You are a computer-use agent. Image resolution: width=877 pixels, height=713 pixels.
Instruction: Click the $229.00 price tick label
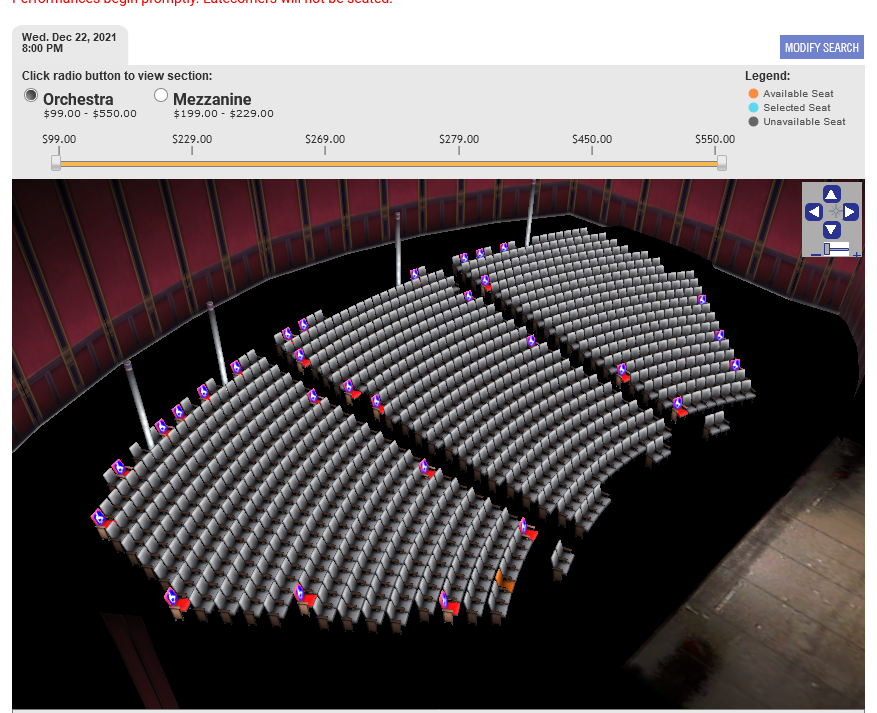(x=192, y=140)
